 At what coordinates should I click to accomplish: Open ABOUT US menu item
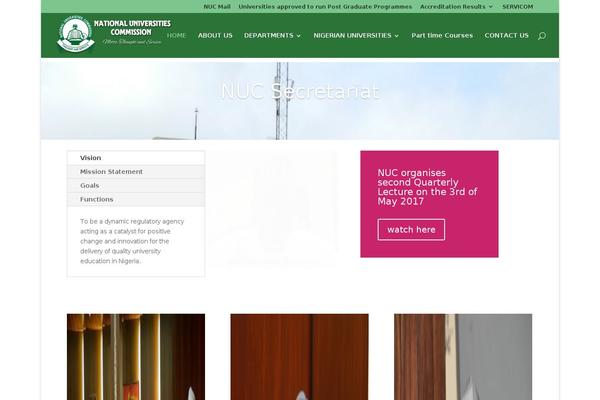(215, 35)
